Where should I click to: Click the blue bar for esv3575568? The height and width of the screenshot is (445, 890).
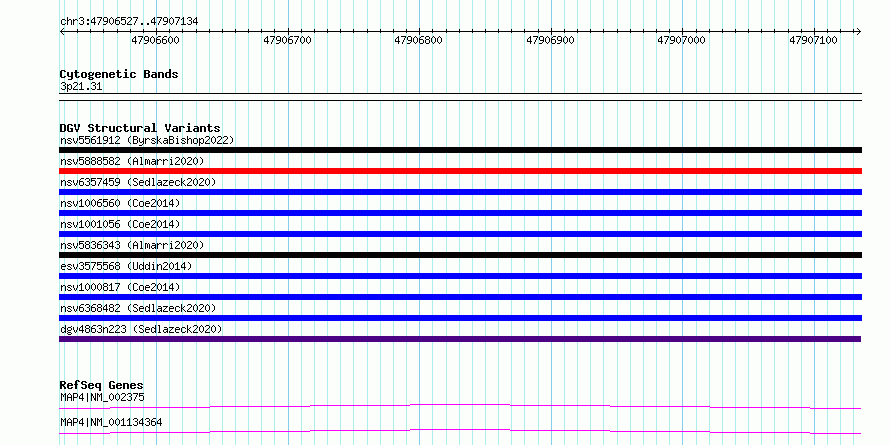pos(460,276)
